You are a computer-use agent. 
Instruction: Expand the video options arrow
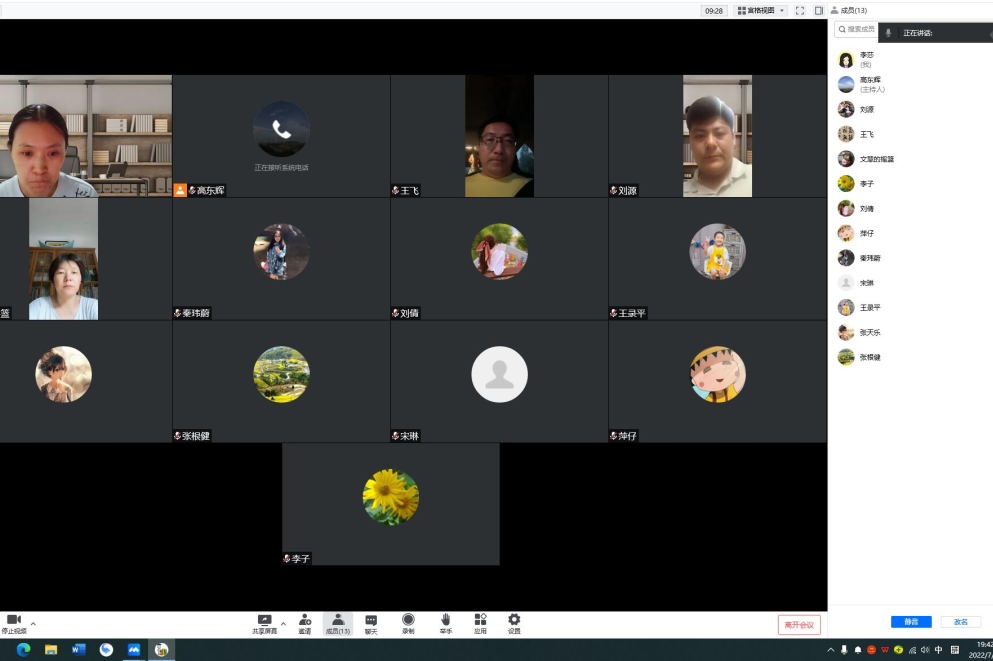(x=33, y=623)
